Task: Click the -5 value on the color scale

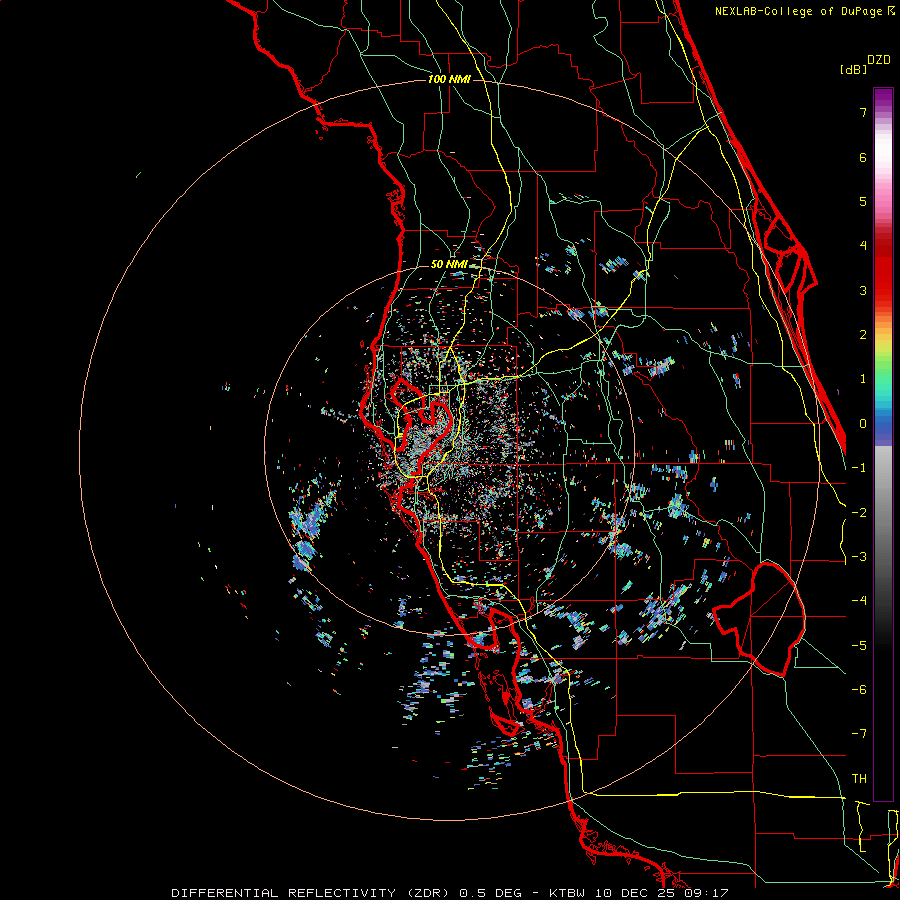Action: pyautogui.click(x=859, y=646)
